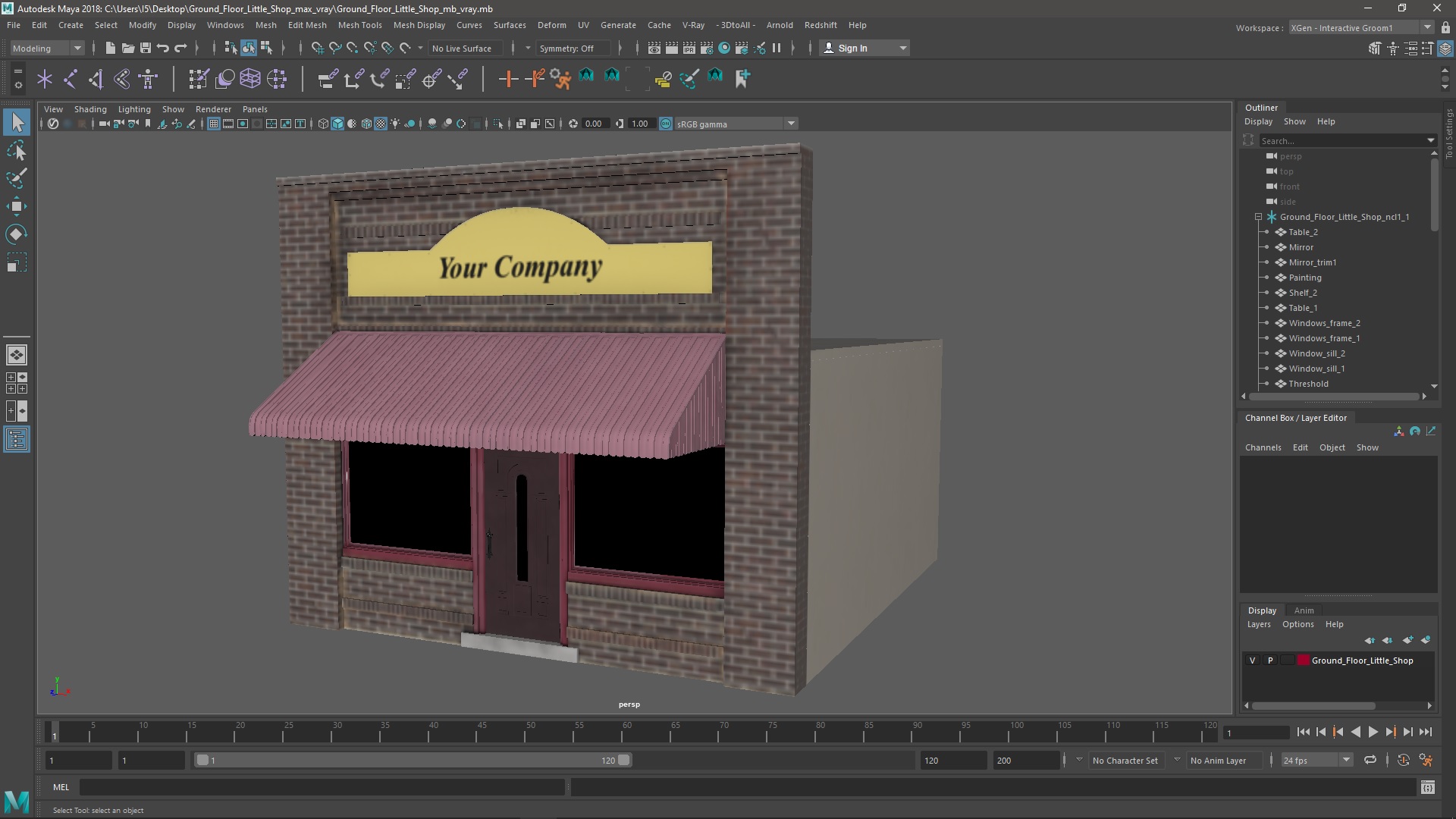
Task: Click the play backwards button
Action: (x=1355, y=732)
